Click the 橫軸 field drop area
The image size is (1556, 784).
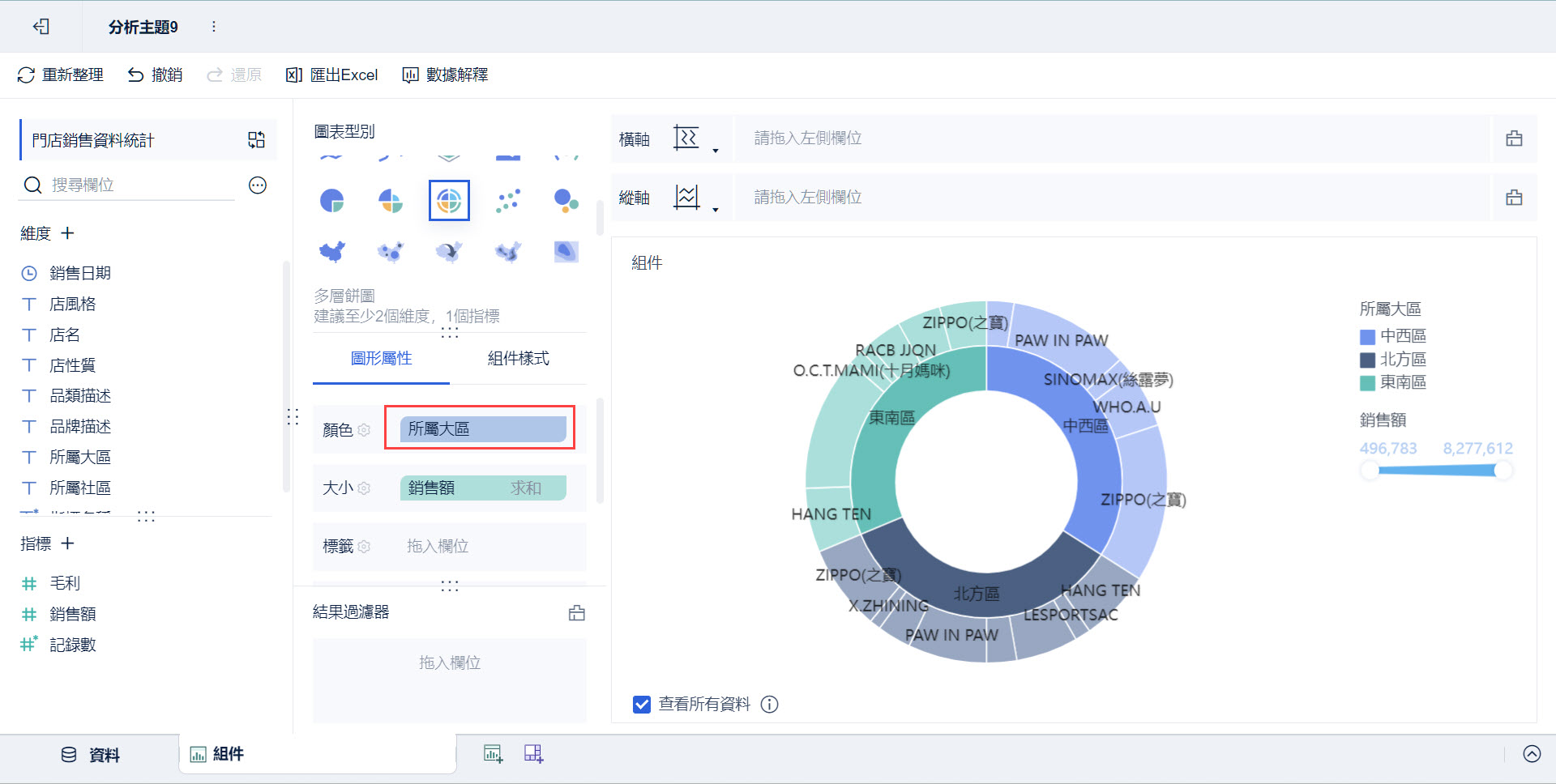pyautogui.click(x=1111, y=138)
